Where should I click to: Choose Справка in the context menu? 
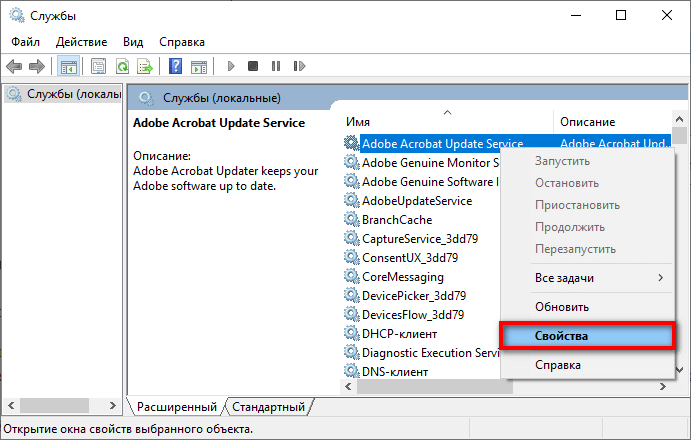[x=587, y=365]
